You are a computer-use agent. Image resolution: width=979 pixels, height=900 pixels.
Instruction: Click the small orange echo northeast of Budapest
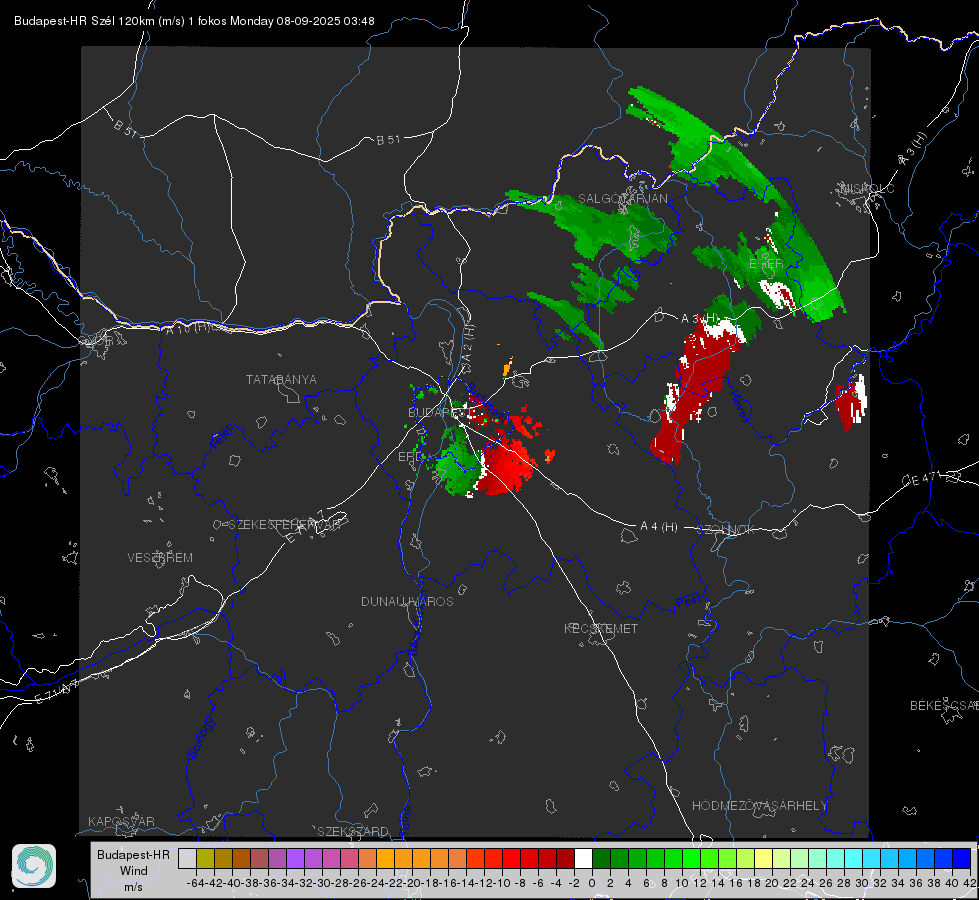tap(508, 368)
